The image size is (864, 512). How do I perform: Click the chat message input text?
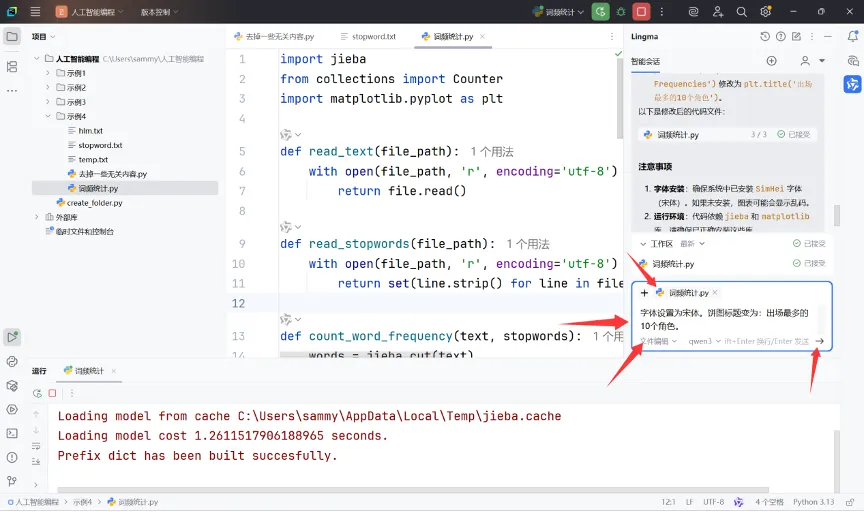724,319
